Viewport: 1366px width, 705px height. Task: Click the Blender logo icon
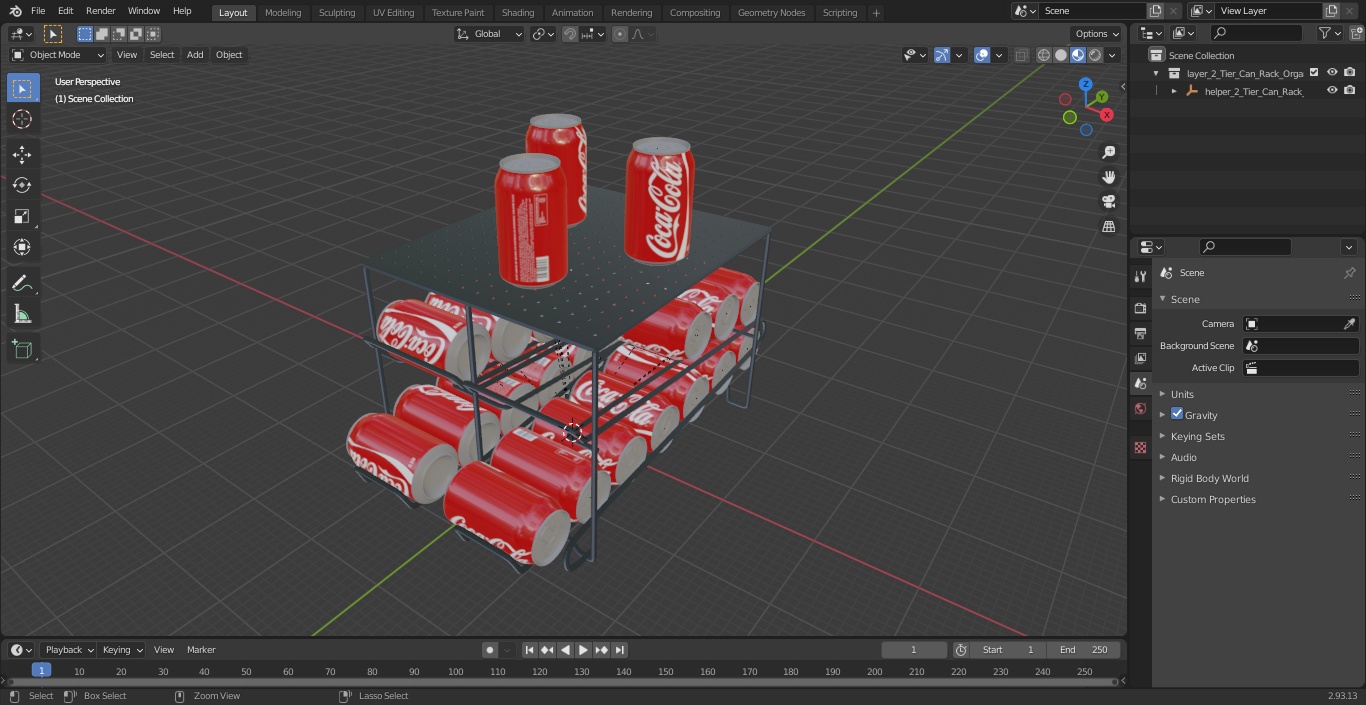(x=15, y=11)
